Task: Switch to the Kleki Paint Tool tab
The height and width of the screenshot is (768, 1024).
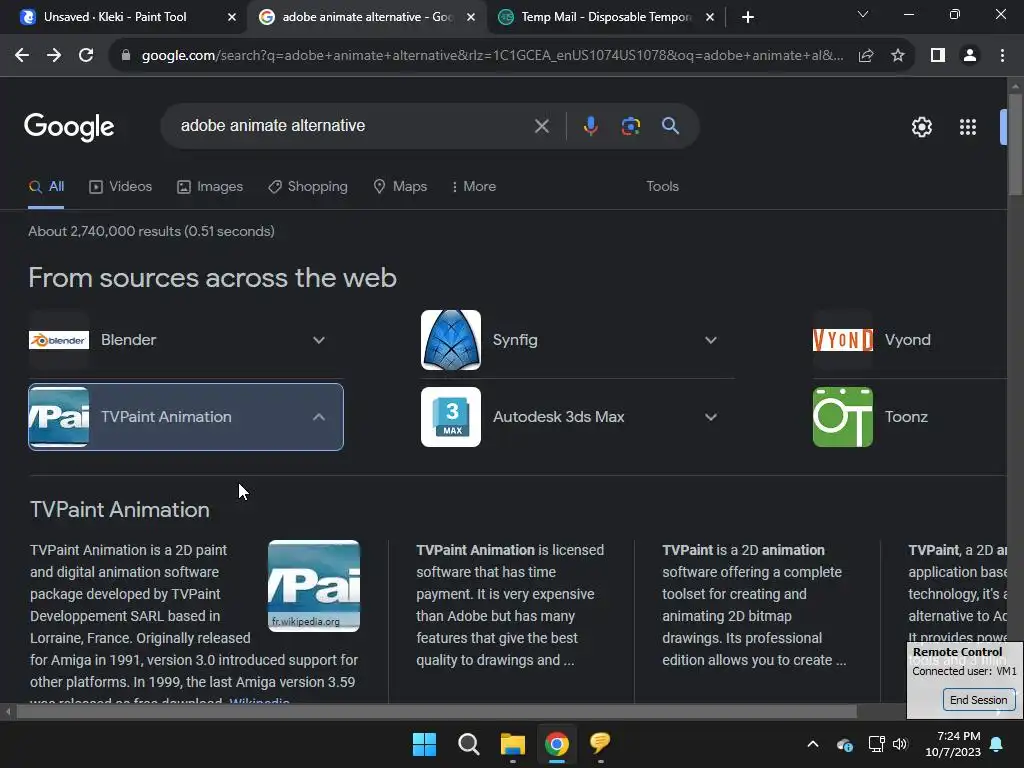Action: click(115, 17)
